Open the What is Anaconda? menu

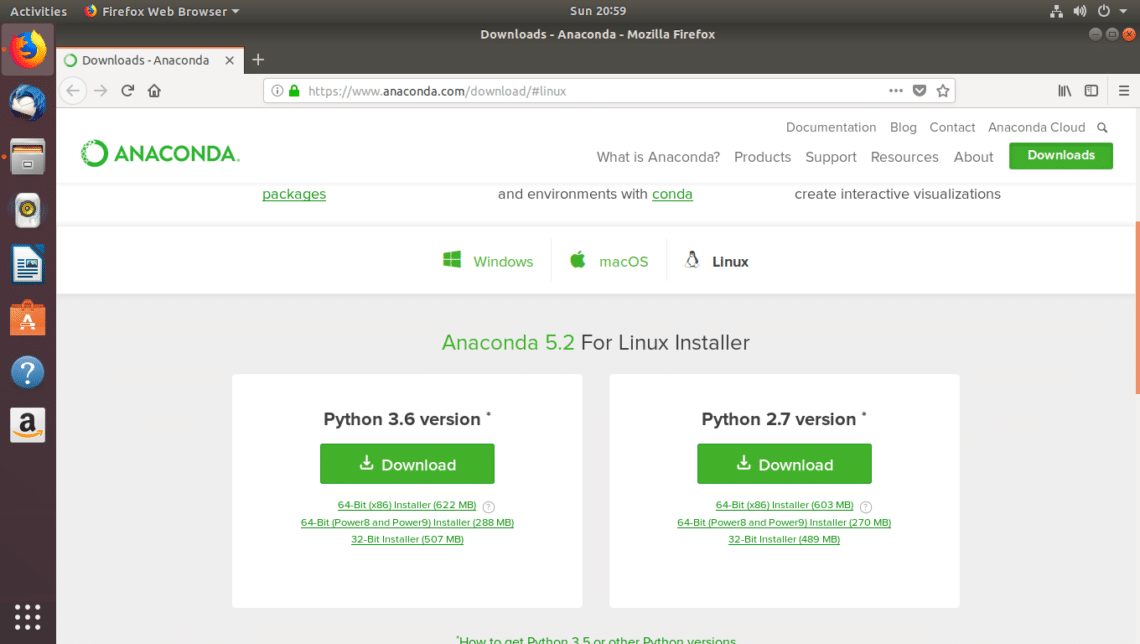[x=658, y=157]
